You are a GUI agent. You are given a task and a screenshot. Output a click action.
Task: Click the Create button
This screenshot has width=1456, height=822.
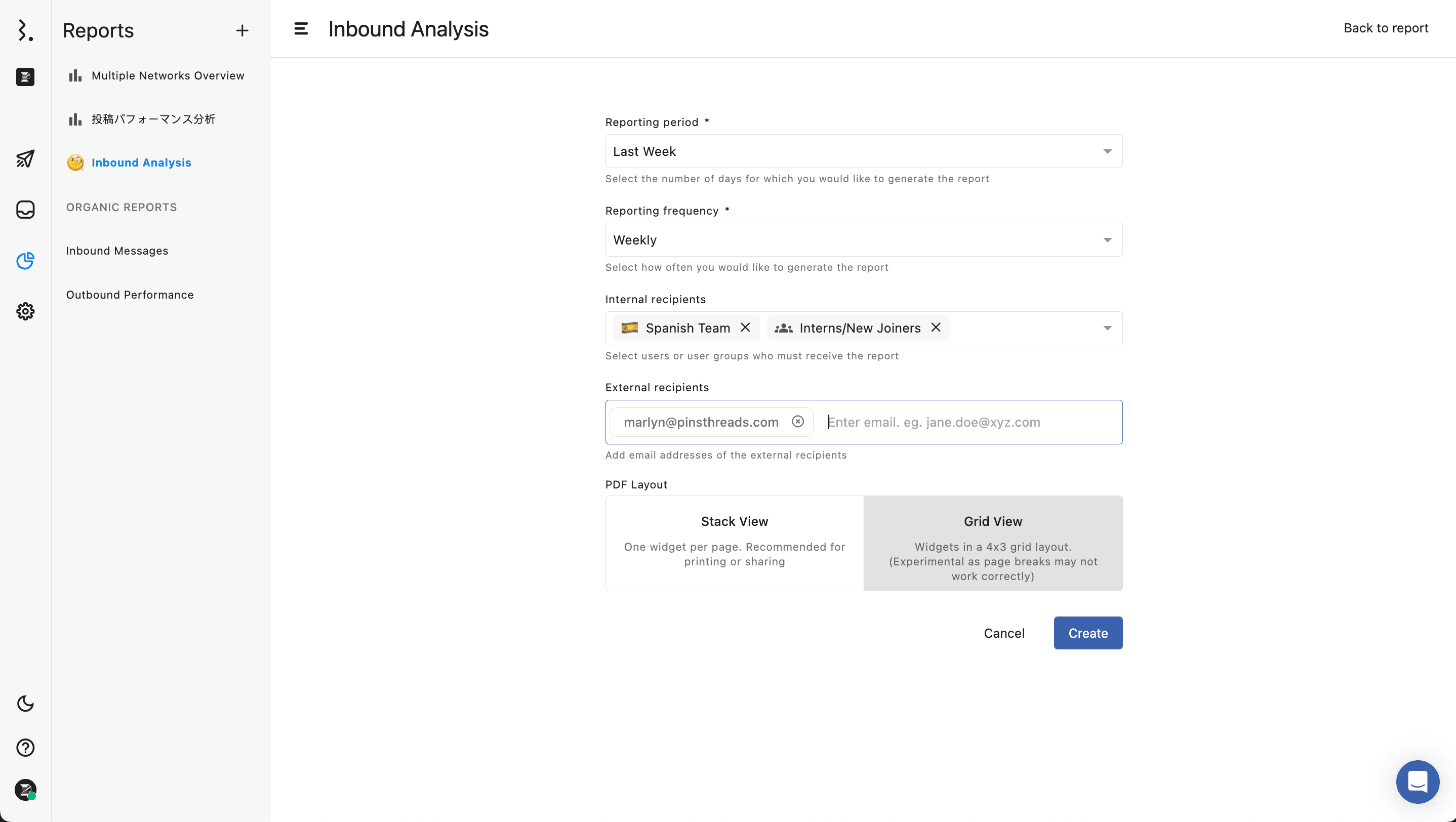(1087, 633)
